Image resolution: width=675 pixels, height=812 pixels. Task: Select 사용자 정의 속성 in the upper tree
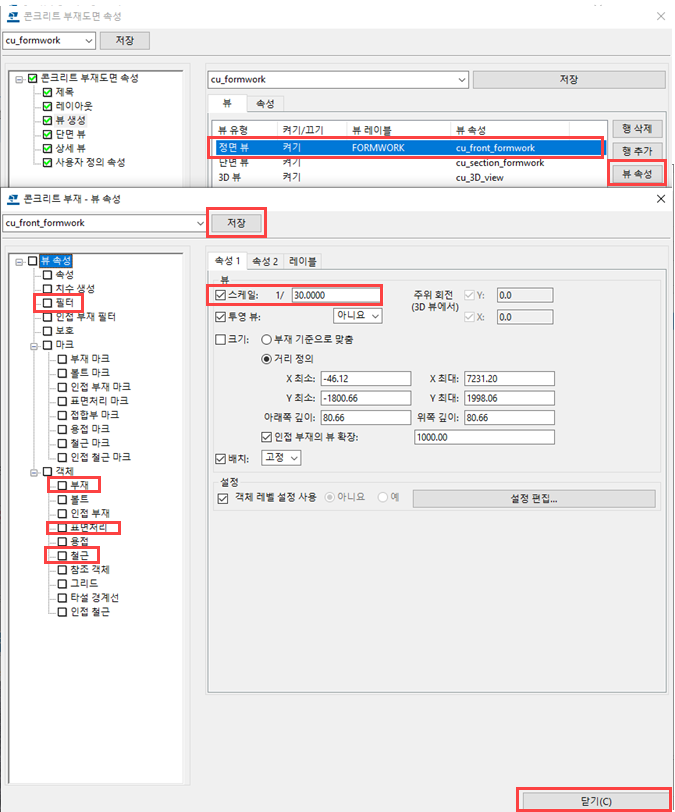click(90, 163)
